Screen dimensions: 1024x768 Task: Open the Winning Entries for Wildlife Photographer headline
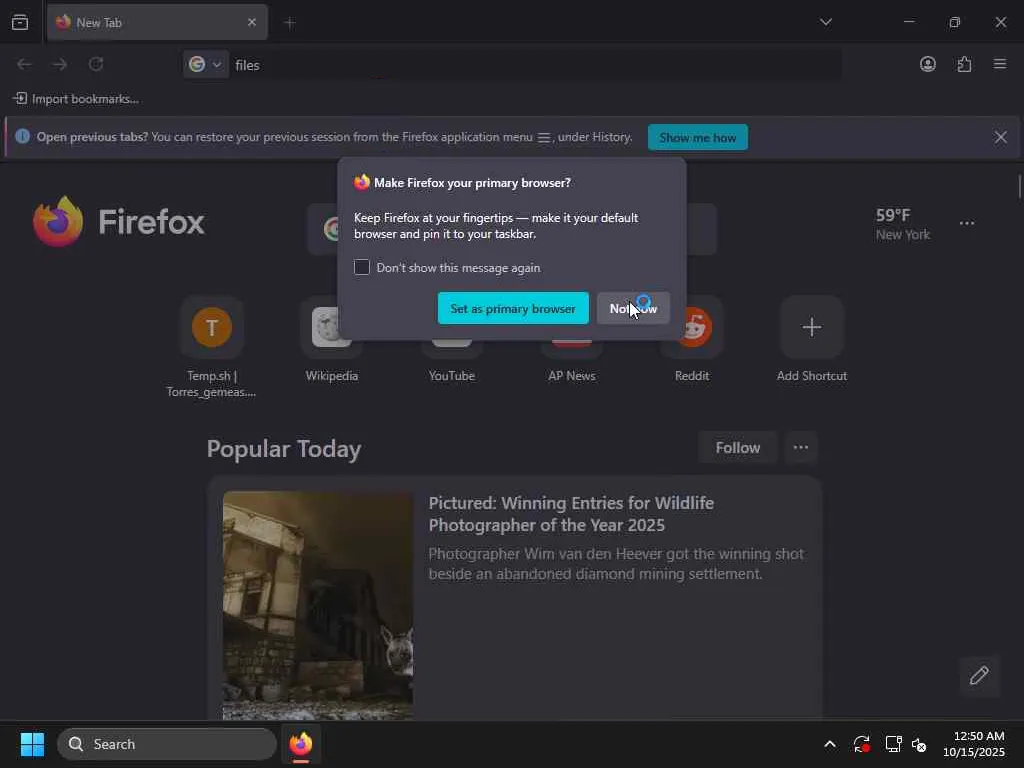pyautogui.click(x=571, y=514)
